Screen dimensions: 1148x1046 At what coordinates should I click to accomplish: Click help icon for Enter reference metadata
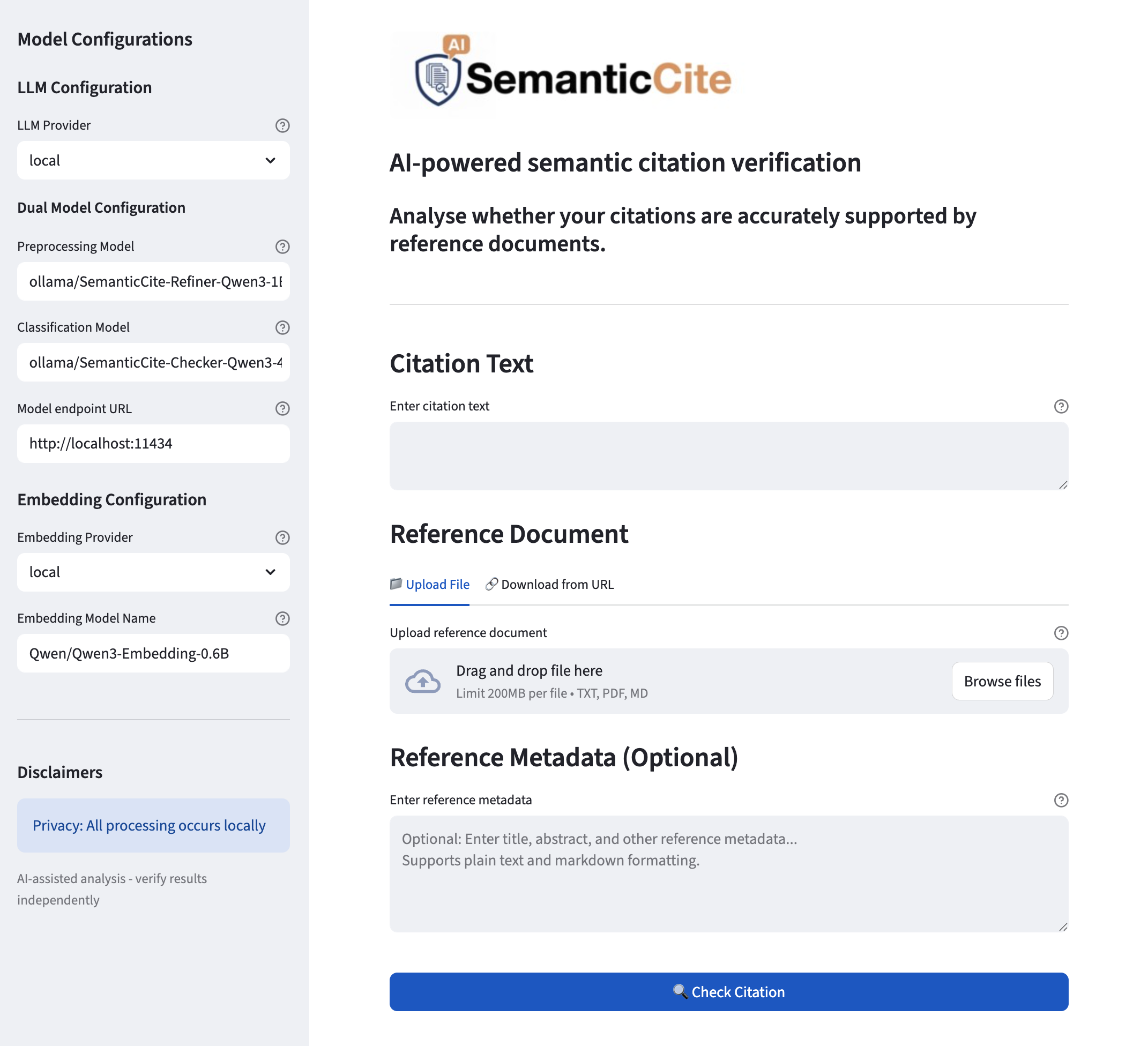click(x=1061, y=800)
